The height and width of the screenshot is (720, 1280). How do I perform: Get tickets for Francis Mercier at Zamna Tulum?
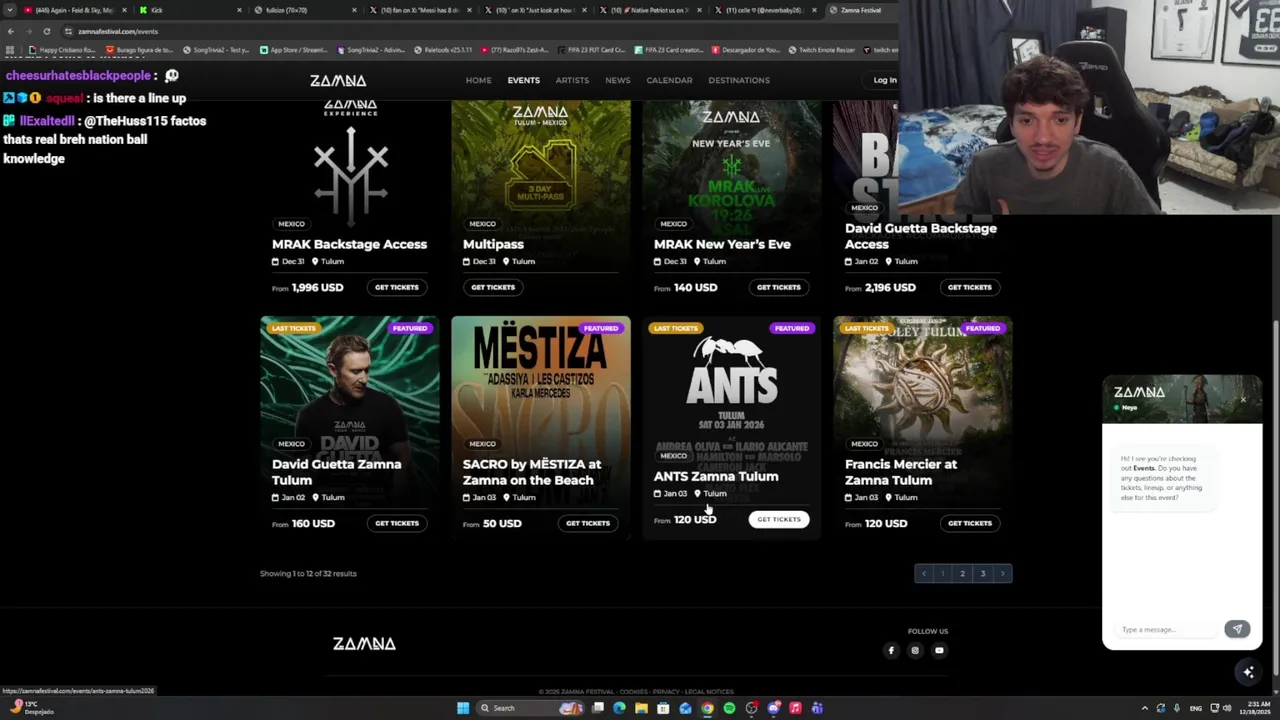[969, 523]
